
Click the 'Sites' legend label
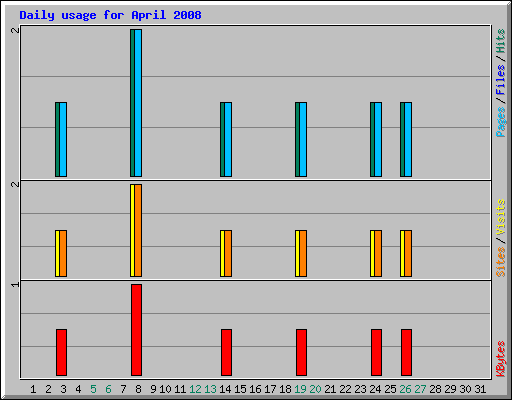500,262
